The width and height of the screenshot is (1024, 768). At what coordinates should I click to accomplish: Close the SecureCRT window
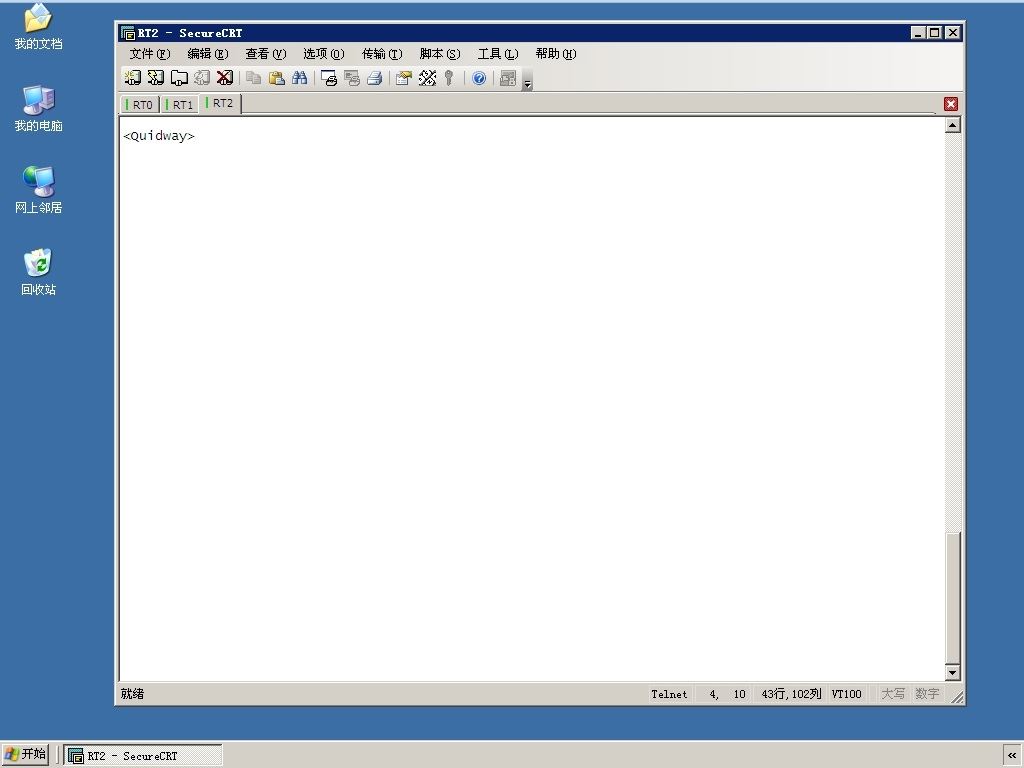(953, 33)
